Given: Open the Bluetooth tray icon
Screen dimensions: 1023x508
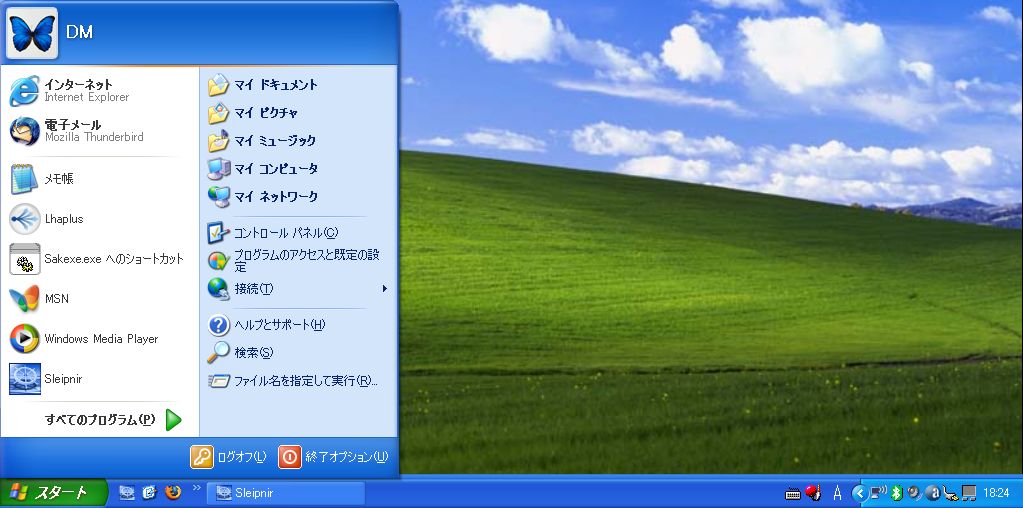Looking at the screenshot, I should tap(896, 493).
